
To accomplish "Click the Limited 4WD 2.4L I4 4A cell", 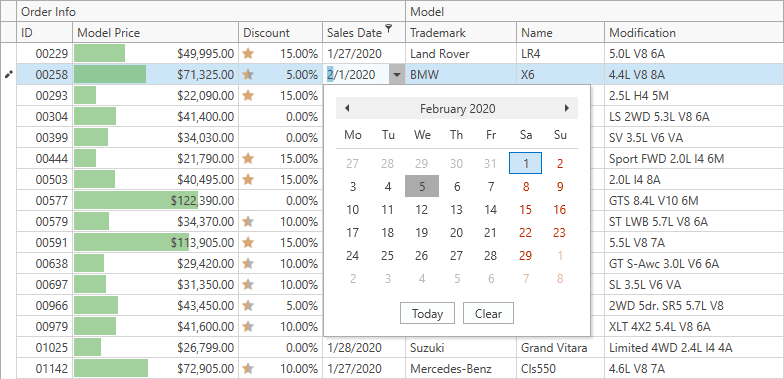I will point(694,348).
